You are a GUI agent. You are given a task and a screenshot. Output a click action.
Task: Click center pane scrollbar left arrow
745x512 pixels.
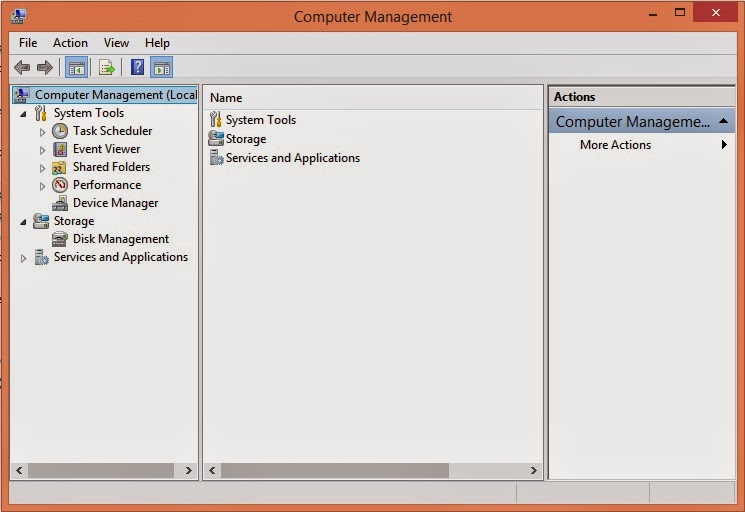(x=212, y=470)
